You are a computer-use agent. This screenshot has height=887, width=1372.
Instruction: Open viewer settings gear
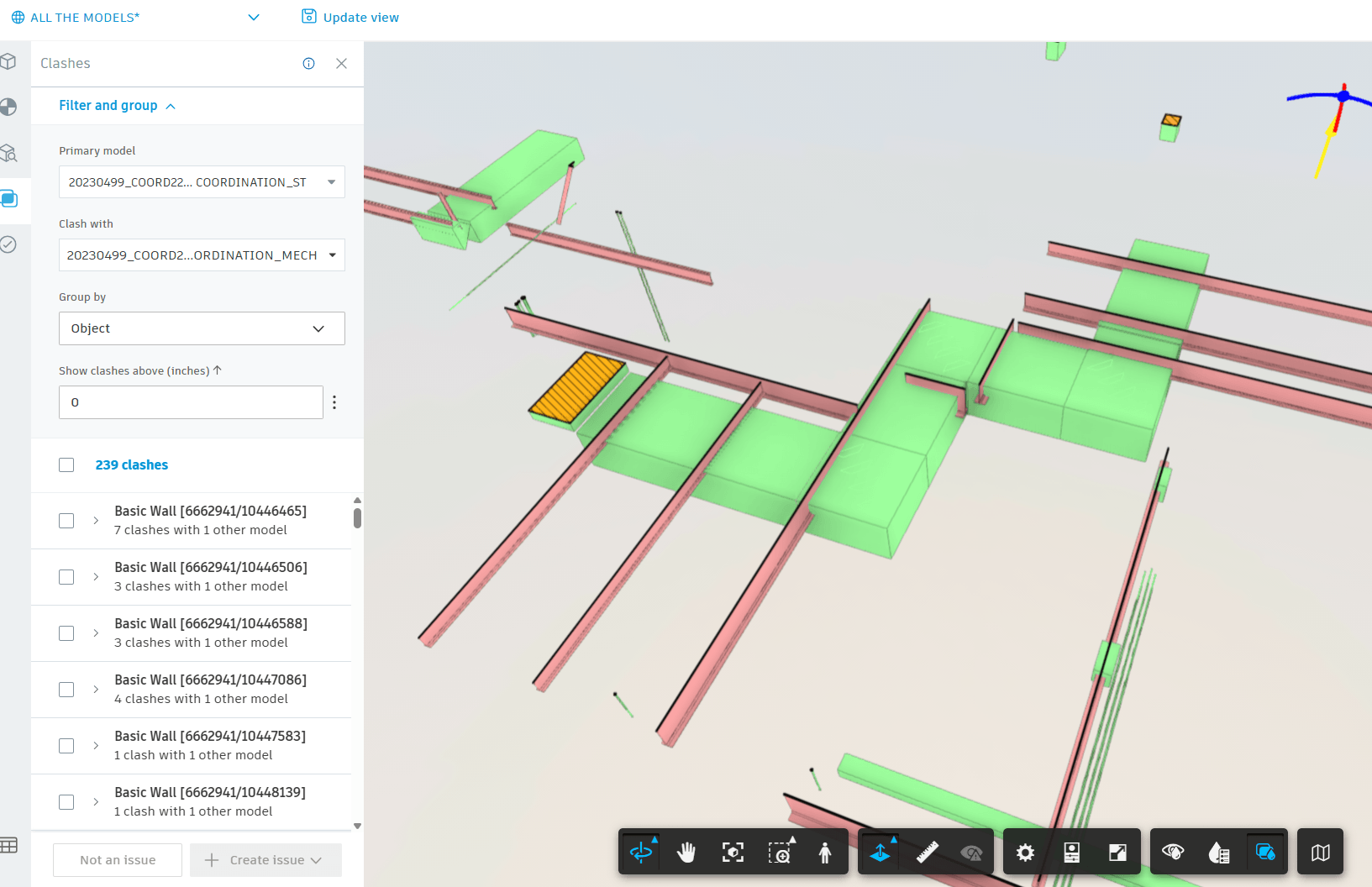(1025, 853)
